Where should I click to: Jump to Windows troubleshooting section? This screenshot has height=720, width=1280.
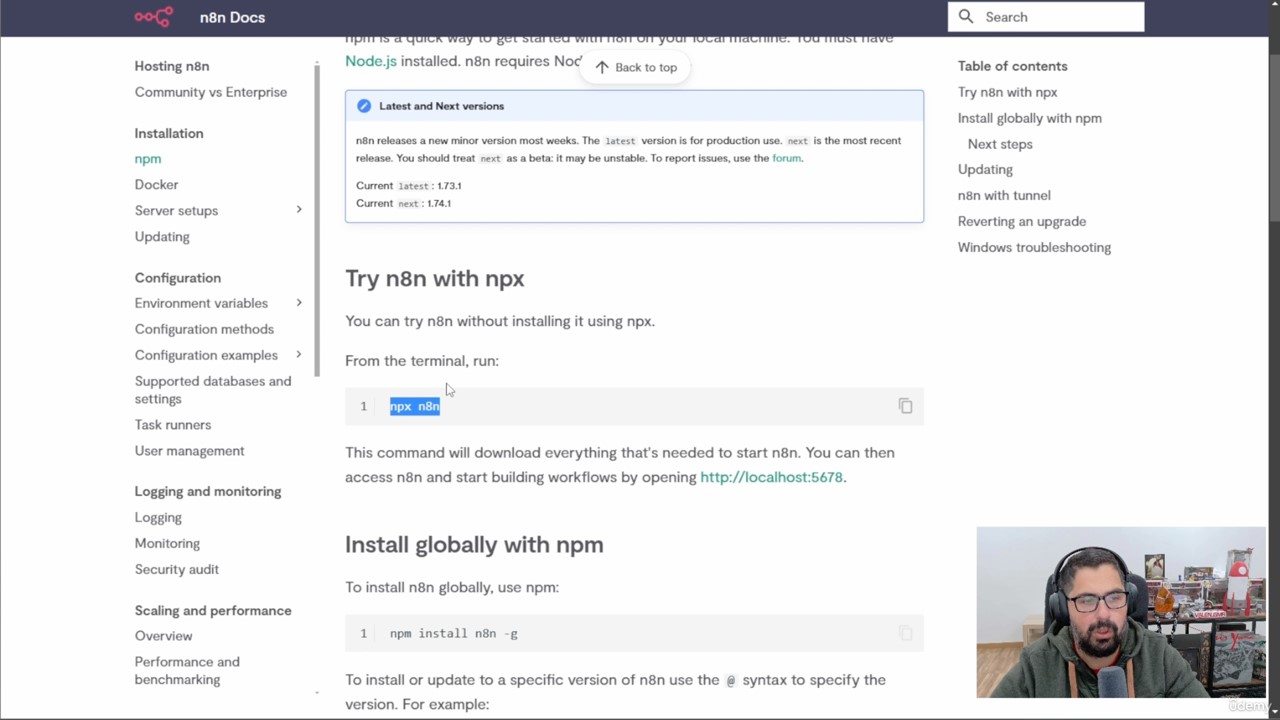(x=1034, y=248)
